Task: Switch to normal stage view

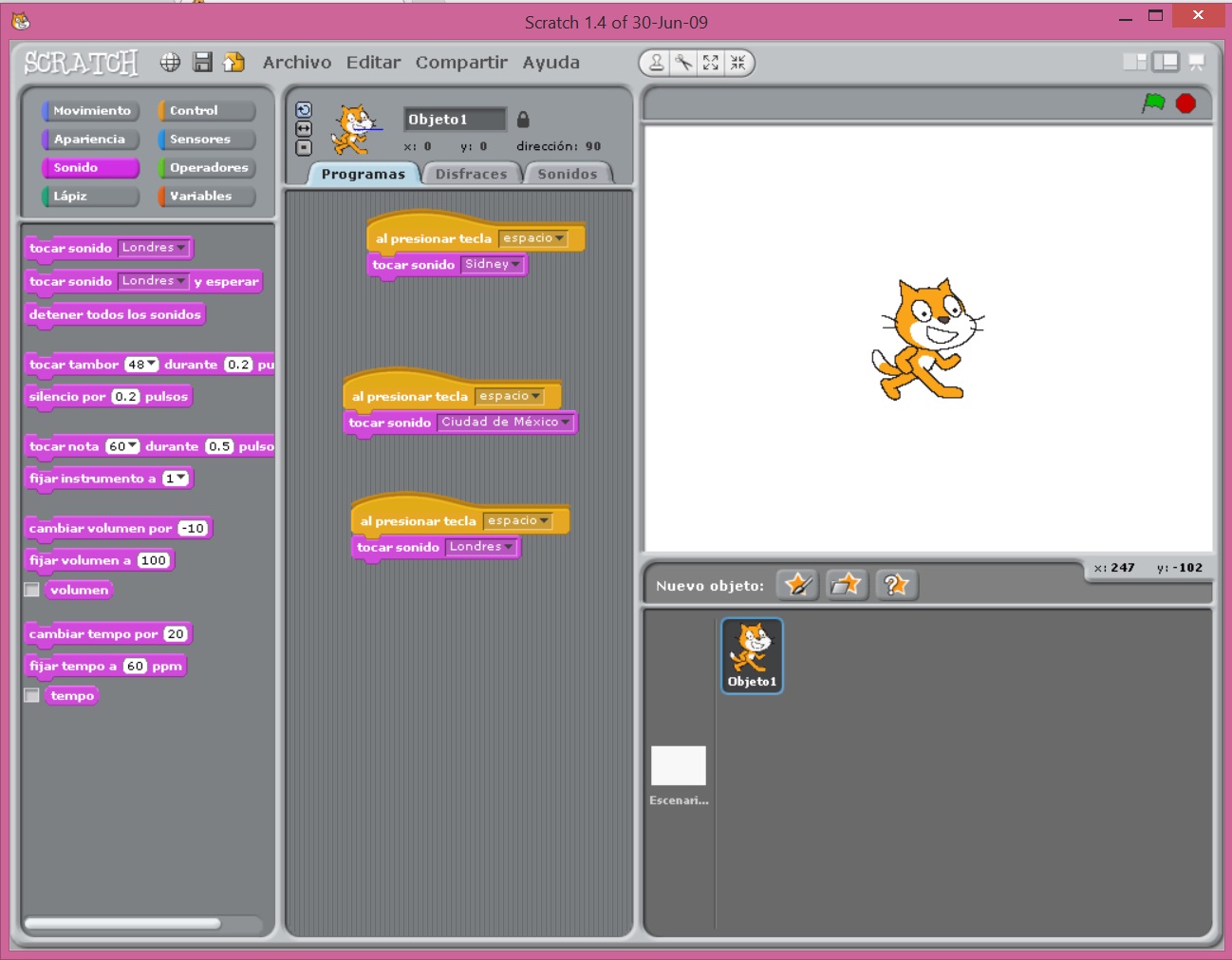Action: pos(1166,63)
